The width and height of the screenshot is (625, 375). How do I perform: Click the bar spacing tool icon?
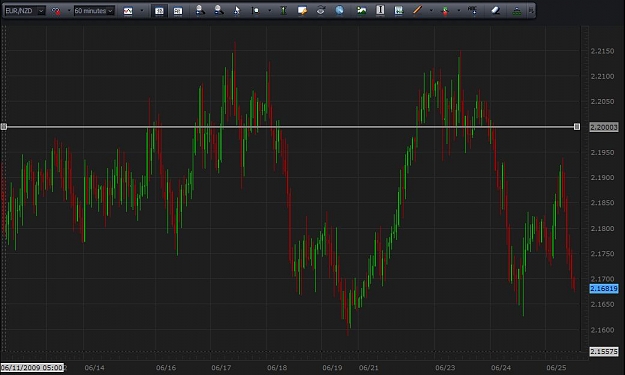coord(256,11)
